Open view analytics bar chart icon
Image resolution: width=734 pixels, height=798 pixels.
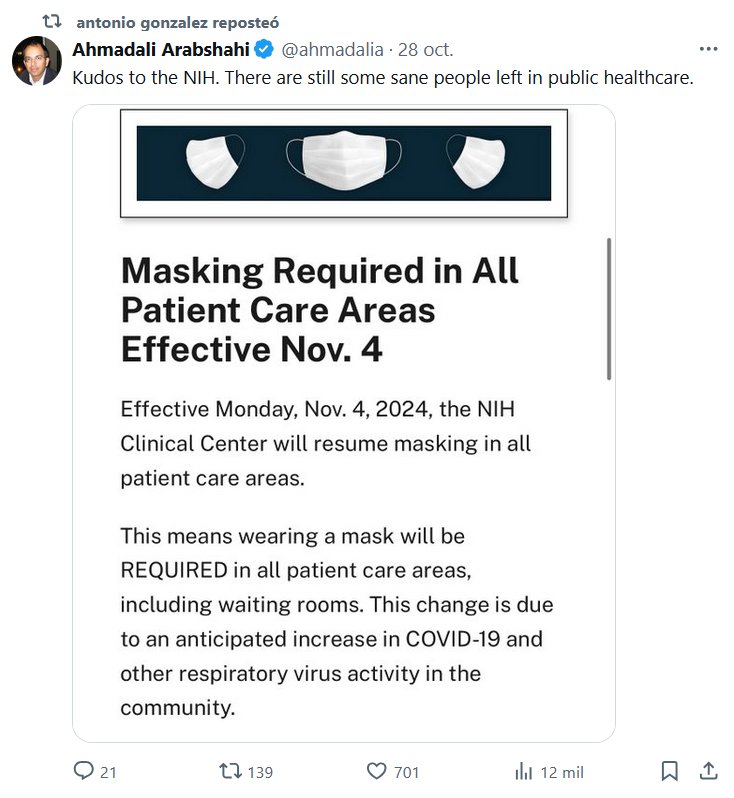(523, 771)
